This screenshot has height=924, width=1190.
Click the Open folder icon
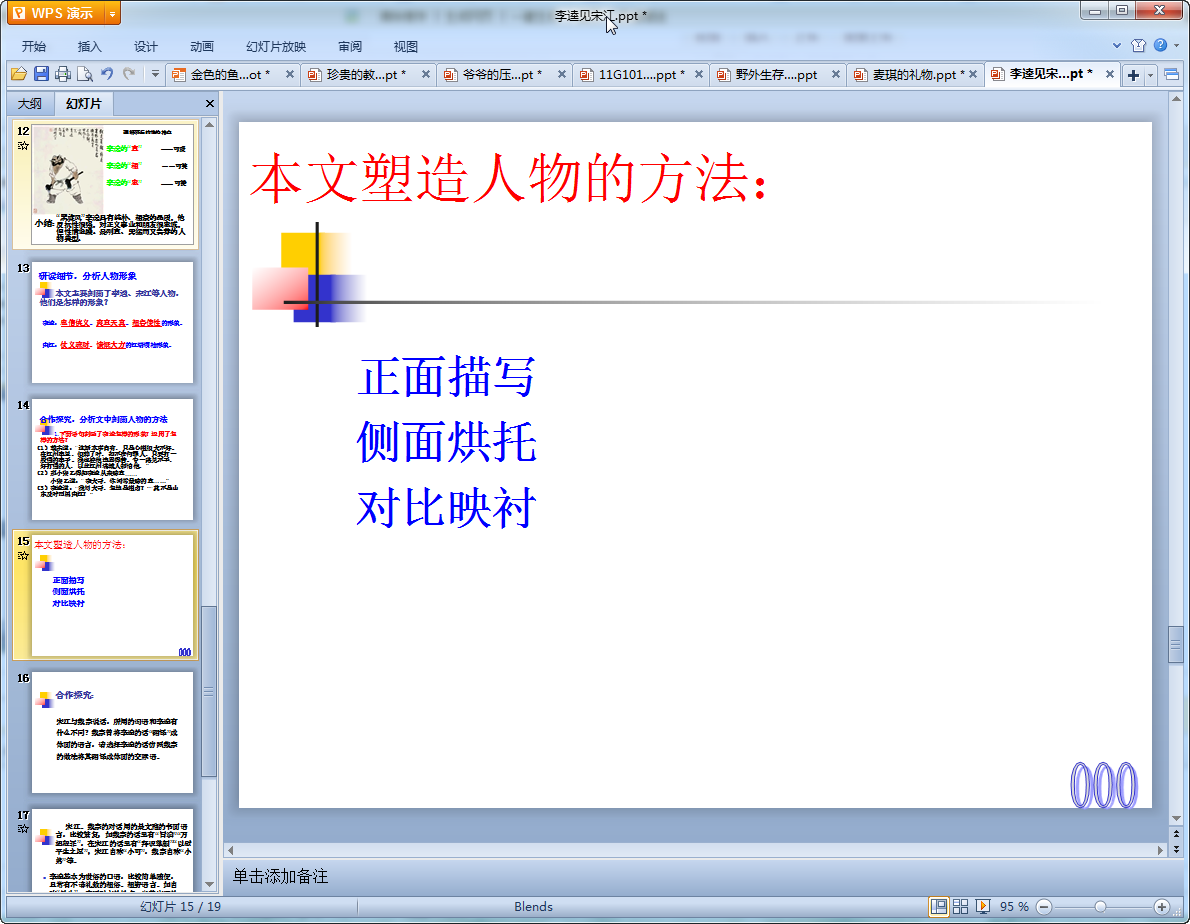(x=18, y=74)
